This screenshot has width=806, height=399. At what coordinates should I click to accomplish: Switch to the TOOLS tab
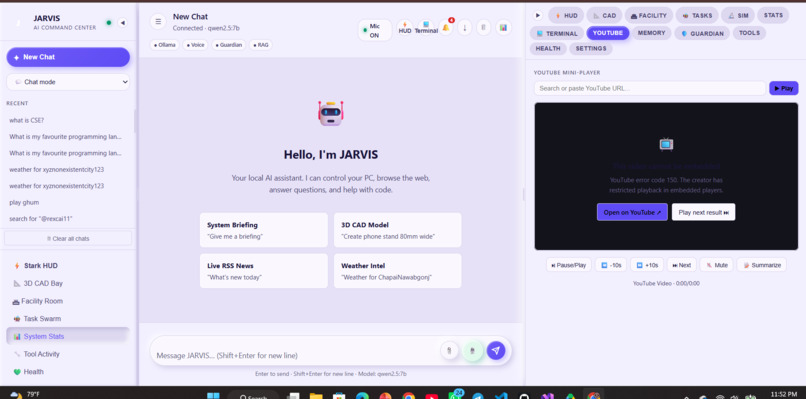coord(749,33)
